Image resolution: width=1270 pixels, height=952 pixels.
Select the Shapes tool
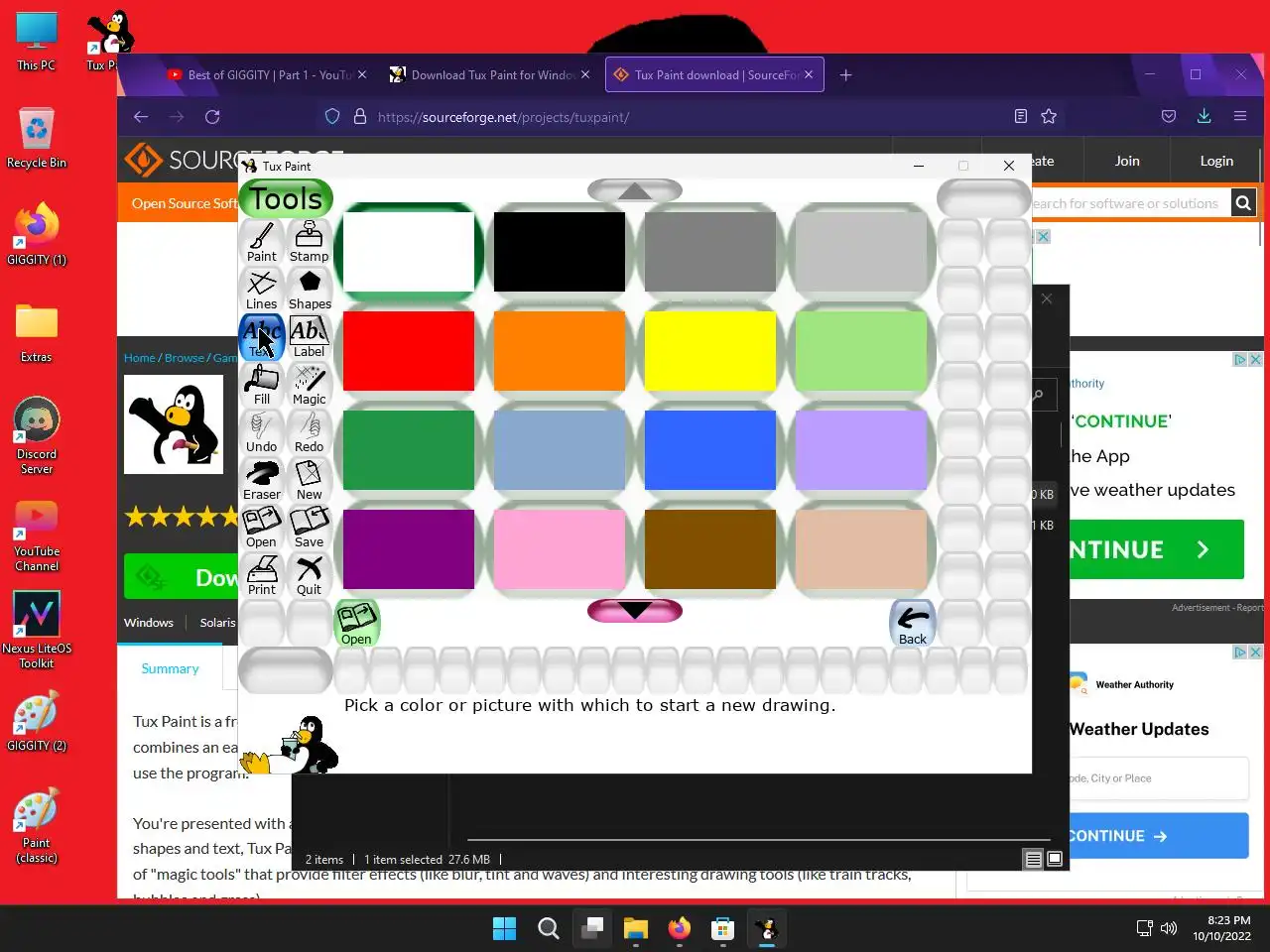[310, 291]
